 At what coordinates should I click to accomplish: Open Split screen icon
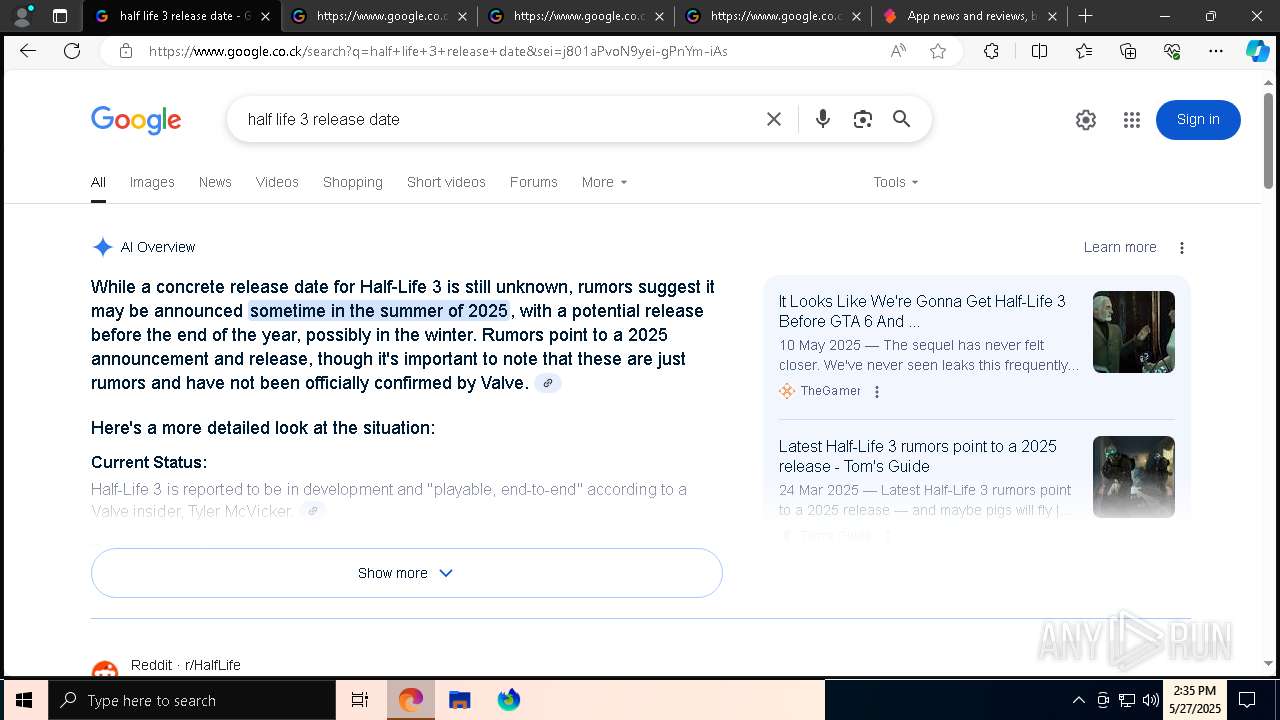[x=1039, y=51]
